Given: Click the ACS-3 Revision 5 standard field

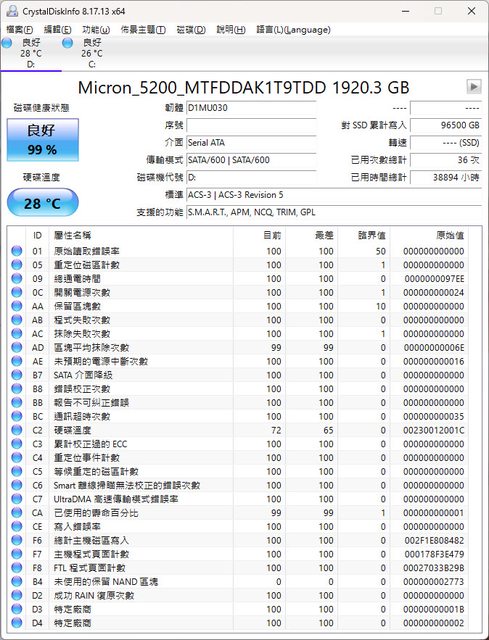Looking at the screenshot, I should [334, 195].
